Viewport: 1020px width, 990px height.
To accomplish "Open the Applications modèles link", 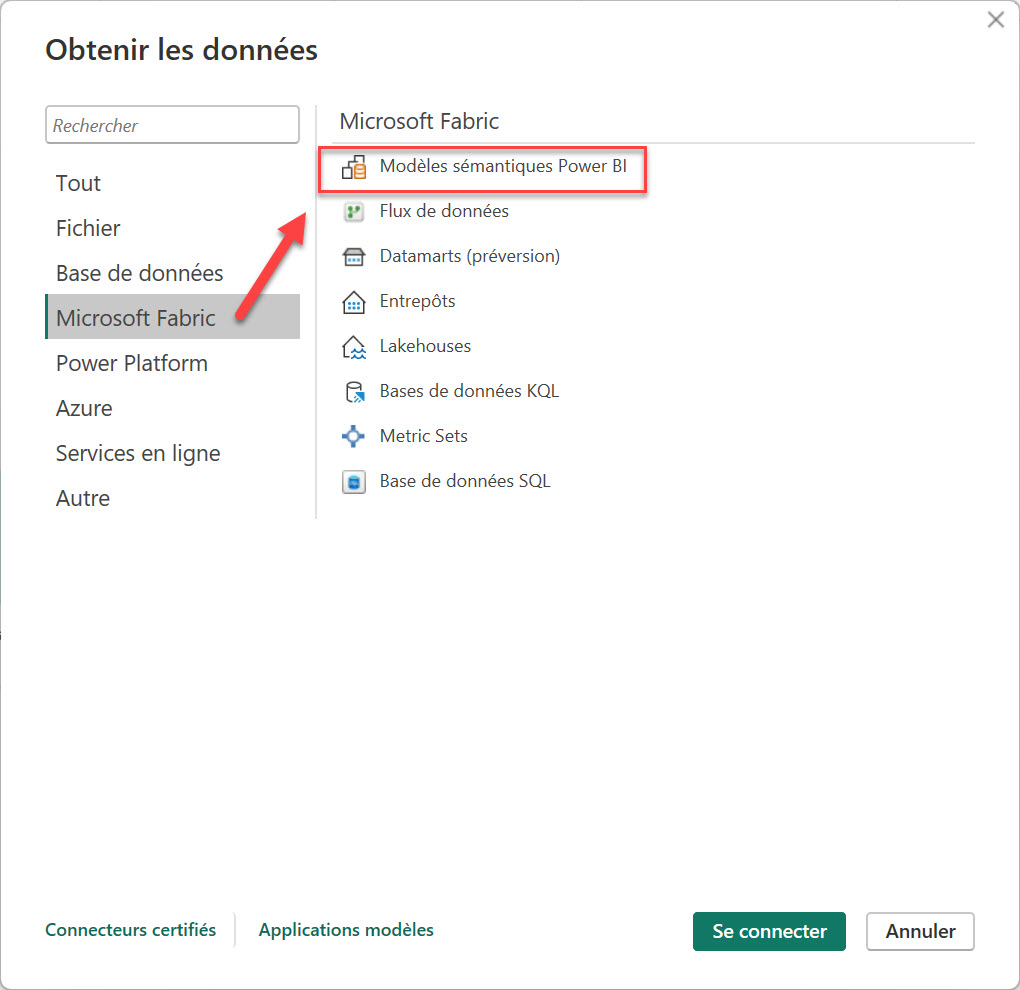I will (346, 930).
